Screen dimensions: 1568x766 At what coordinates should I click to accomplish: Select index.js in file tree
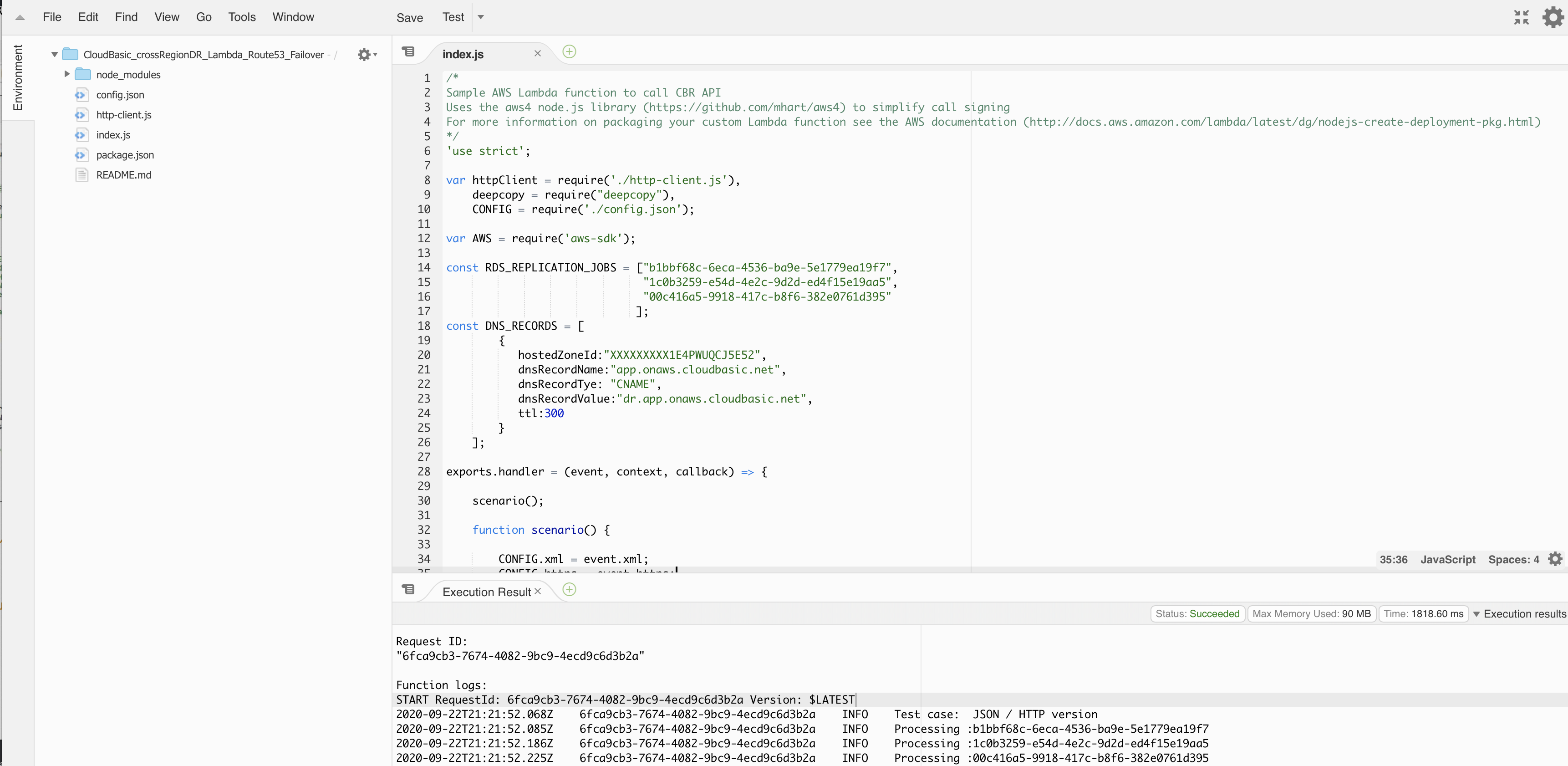tap(113, 134)
